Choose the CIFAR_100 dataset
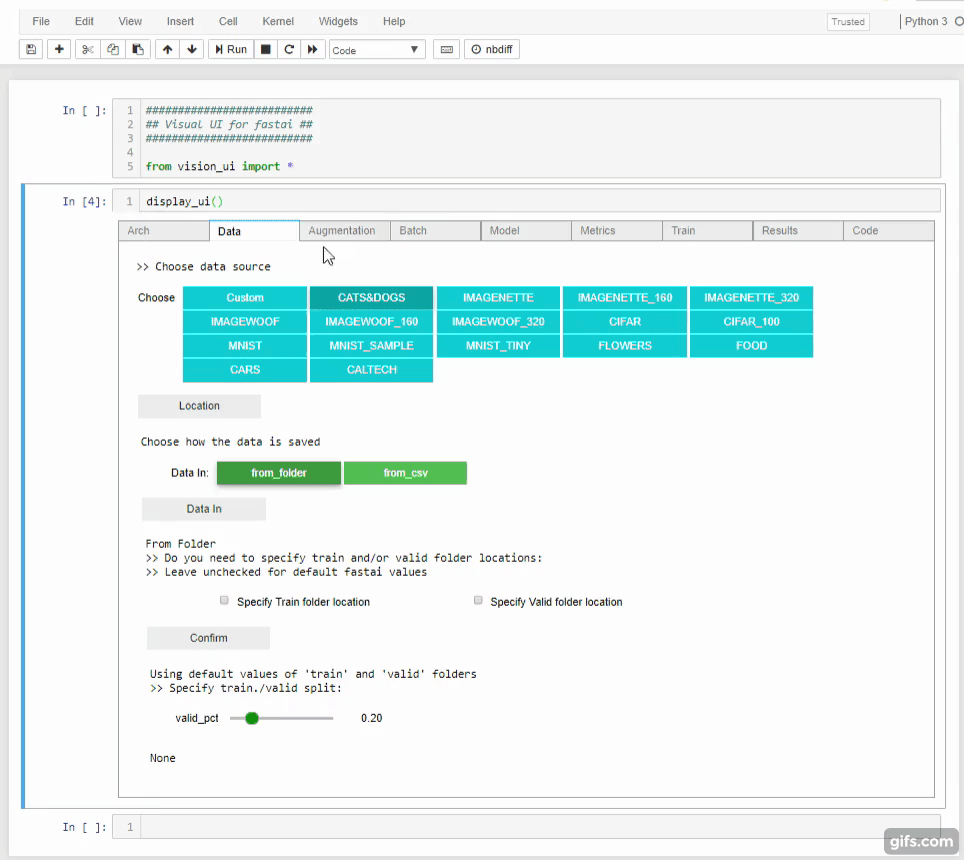Screen dimensions: 964x860 [751, 322]
